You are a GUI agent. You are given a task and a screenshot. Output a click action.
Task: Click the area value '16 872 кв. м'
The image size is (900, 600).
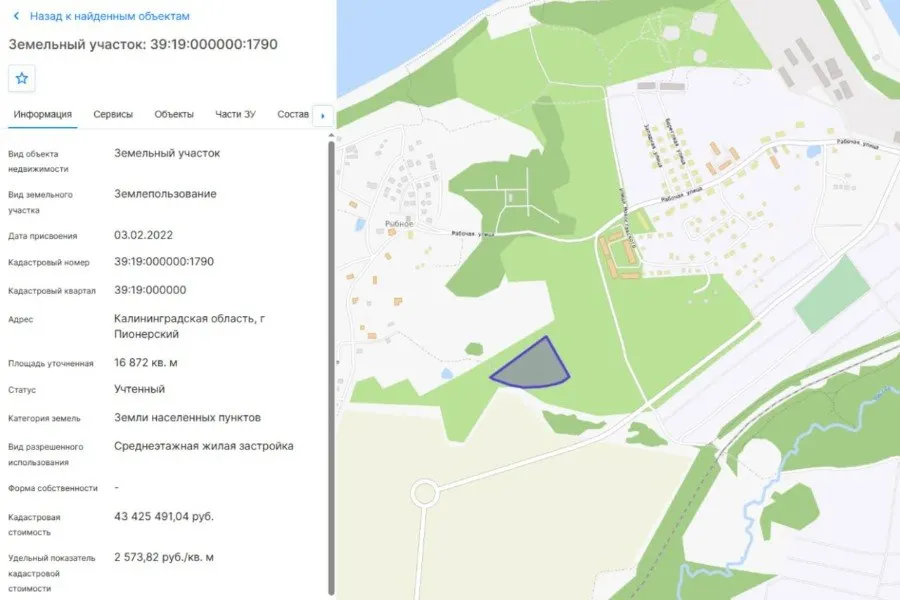coord(146,363)
